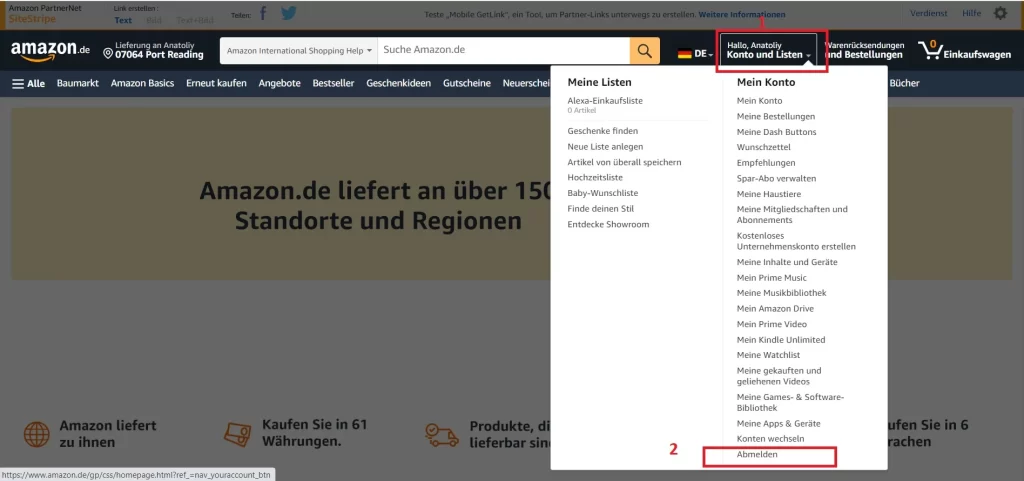Open Meine Mitgliedschaften und Abonnements
Screen dimensions: 1024x481
pyautogui.click(x=792, y=215)
